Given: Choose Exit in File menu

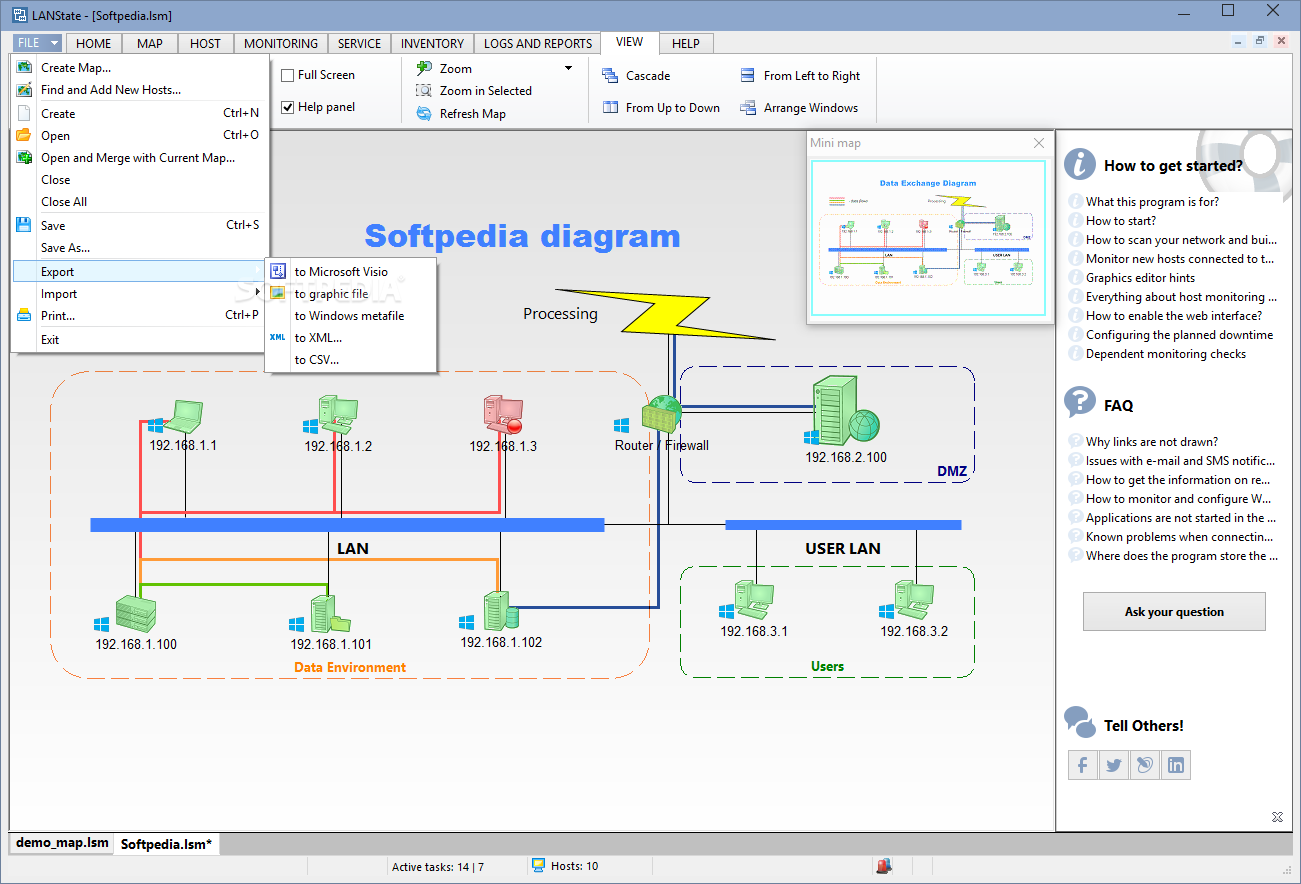Looking at the screenshot, I should coord(140,339).
